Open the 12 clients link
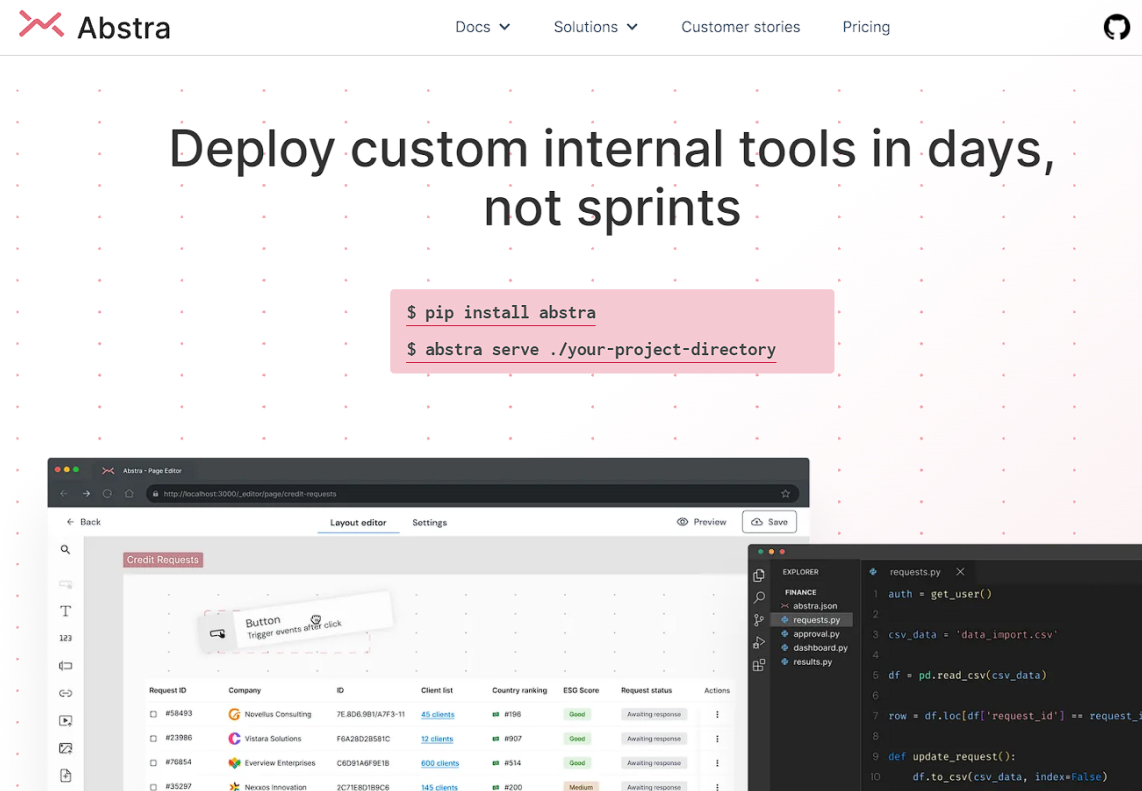This screenshot has width=1142, height=791. click(x=437, y=739)
